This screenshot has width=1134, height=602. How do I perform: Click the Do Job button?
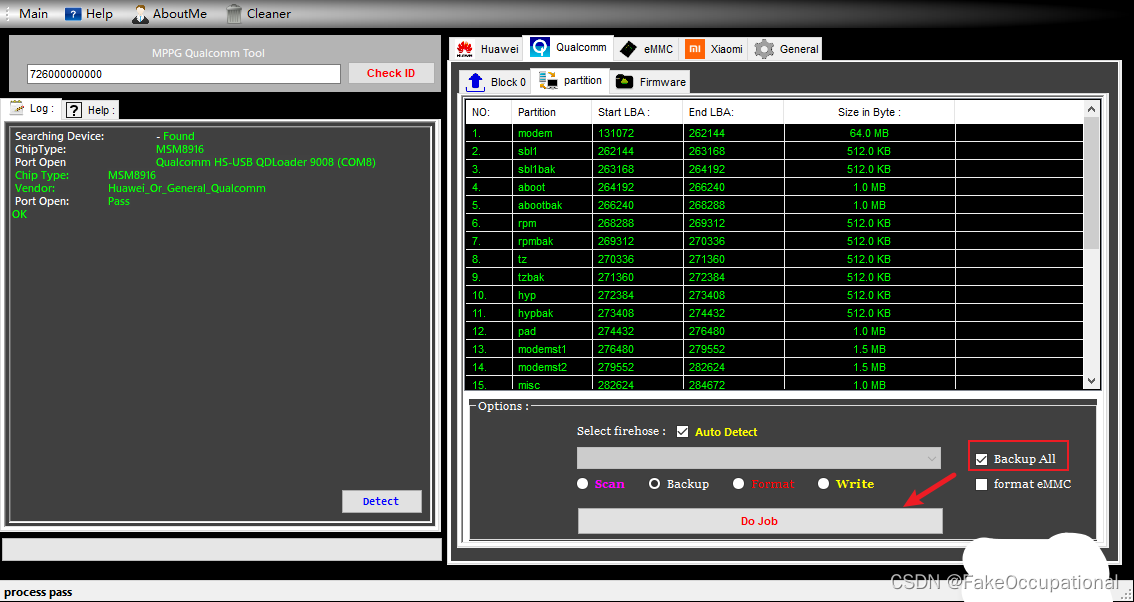[x=759, y=521]
